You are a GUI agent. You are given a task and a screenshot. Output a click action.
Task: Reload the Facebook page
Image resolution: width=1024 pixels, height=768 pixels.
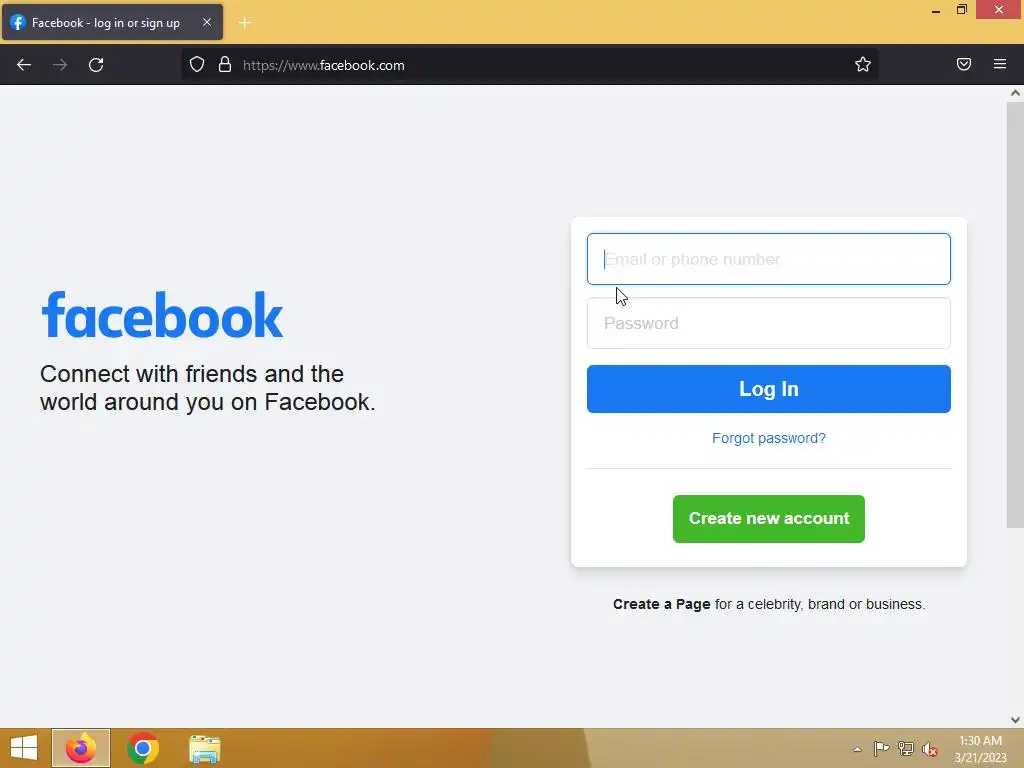[96, 65]
